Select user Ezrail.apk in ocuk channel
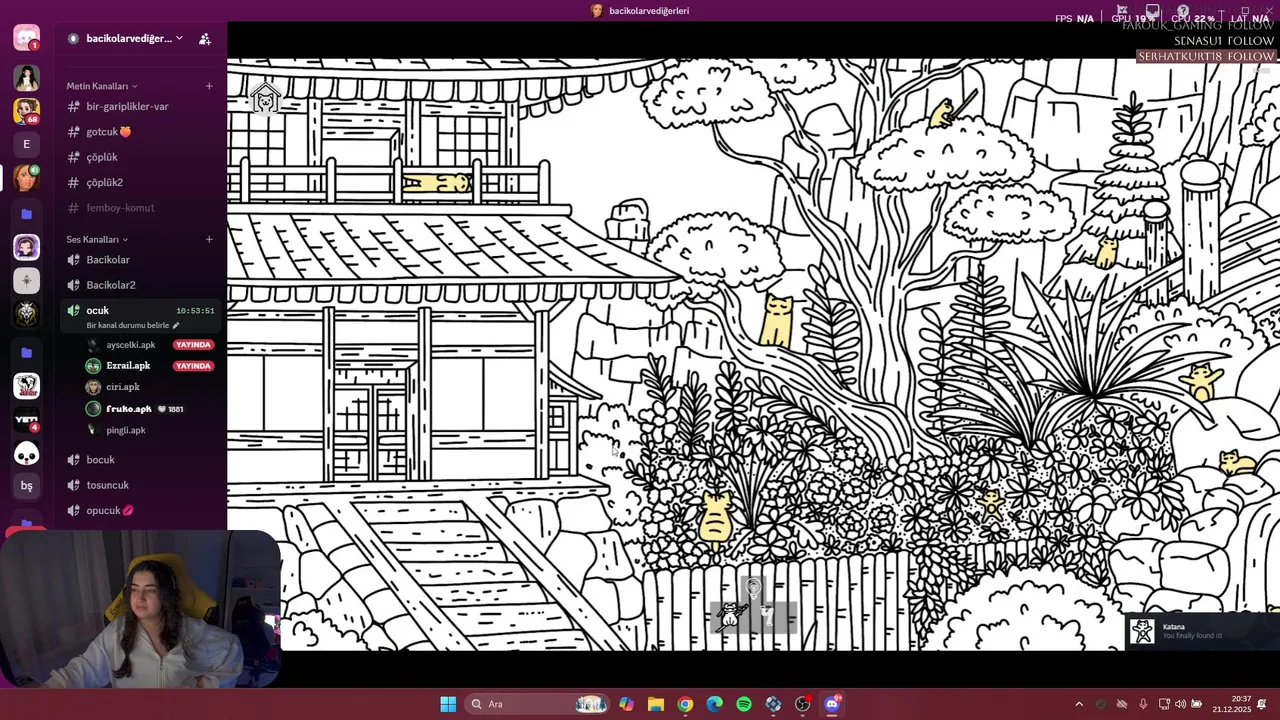Image resolution: width=1280 pixels, height=720 pixels. pos(128,366)
